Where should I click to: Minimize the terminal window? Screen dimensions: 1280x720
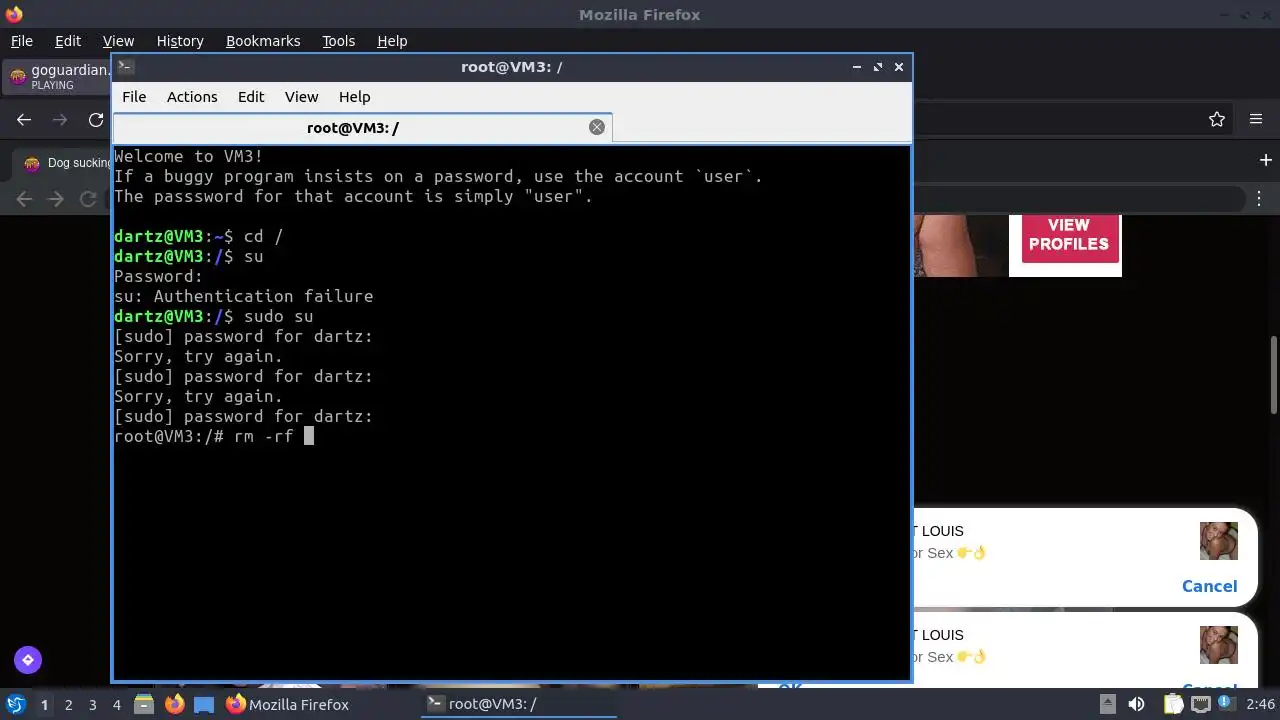(x=857, y=67)
